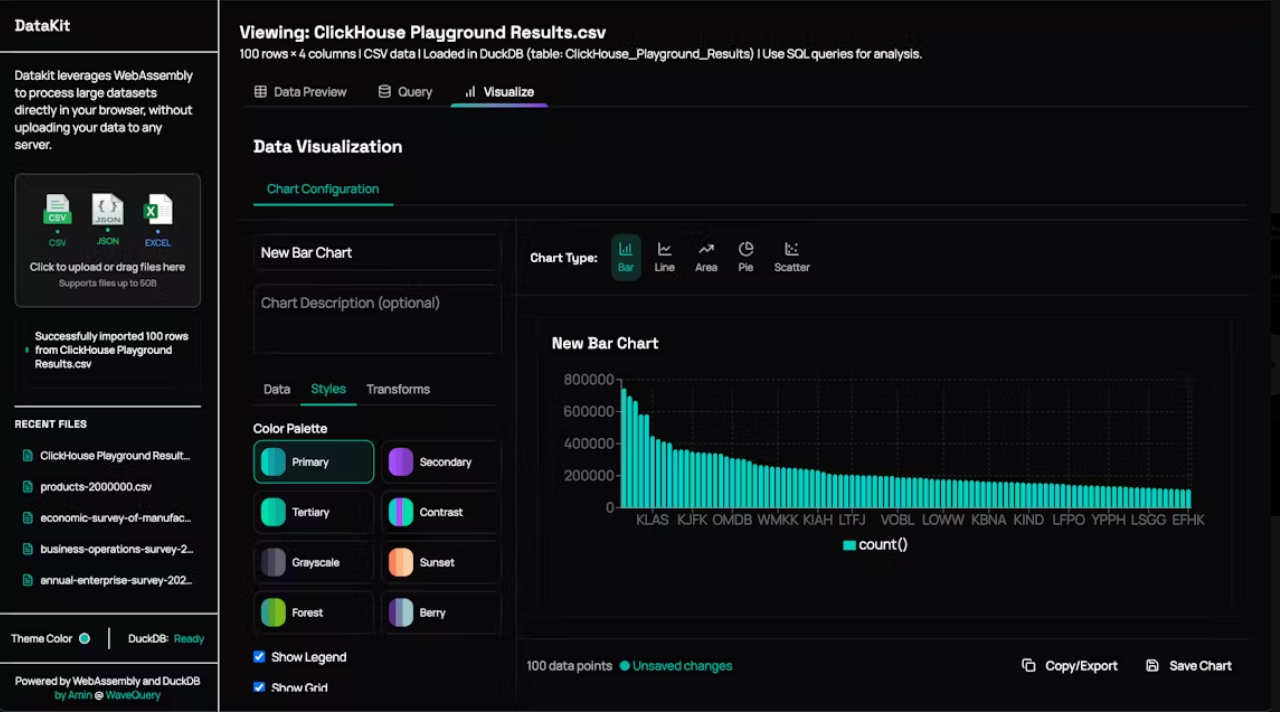1280x712 pixels.
Task: Click the upload or drag files area
Action: [x=107, y=240]
